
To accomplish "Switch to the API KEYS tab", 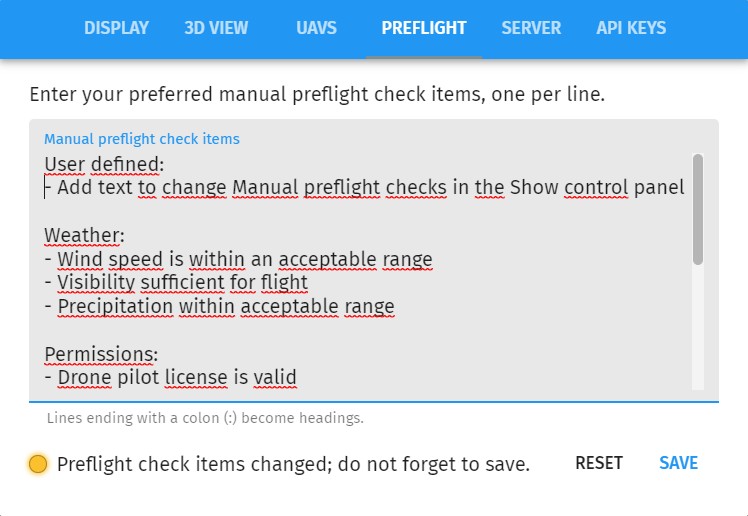I will [631, 28].
